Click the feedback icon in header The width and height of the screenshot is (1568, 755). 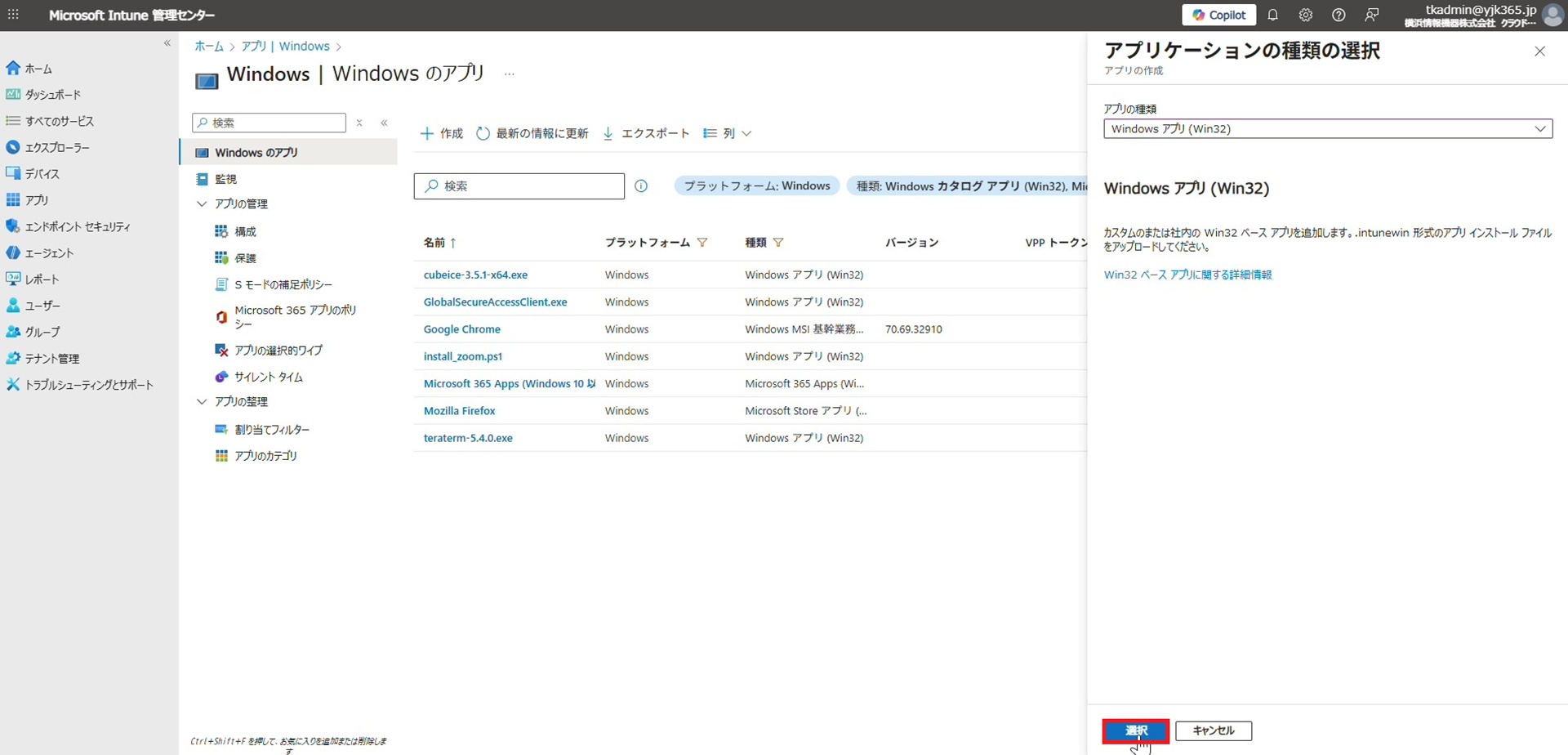pyautogui.click(x=1372, y=16)
